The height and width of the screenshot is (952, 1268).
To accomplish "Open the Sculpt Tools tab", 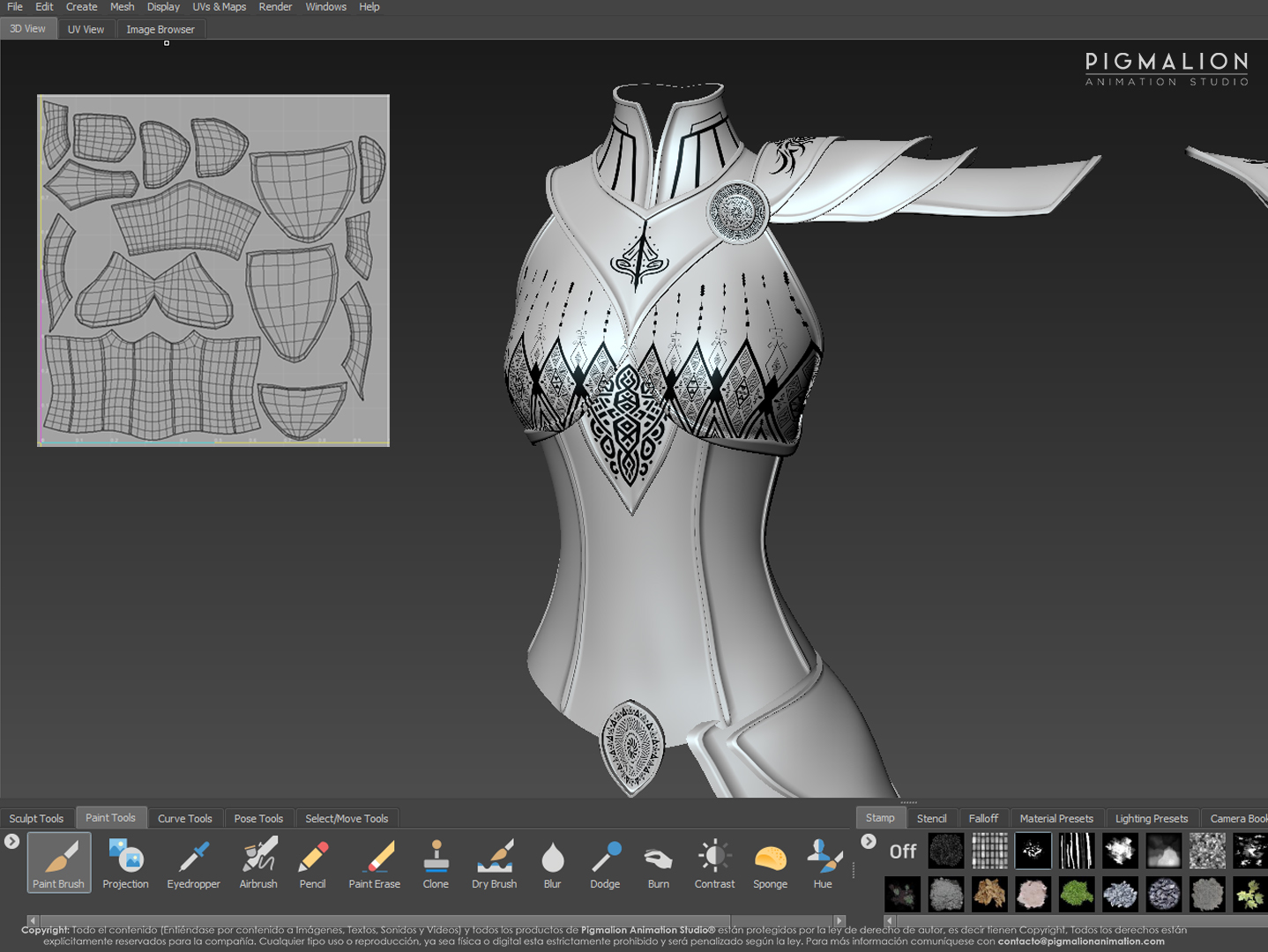I will point(36,818).
